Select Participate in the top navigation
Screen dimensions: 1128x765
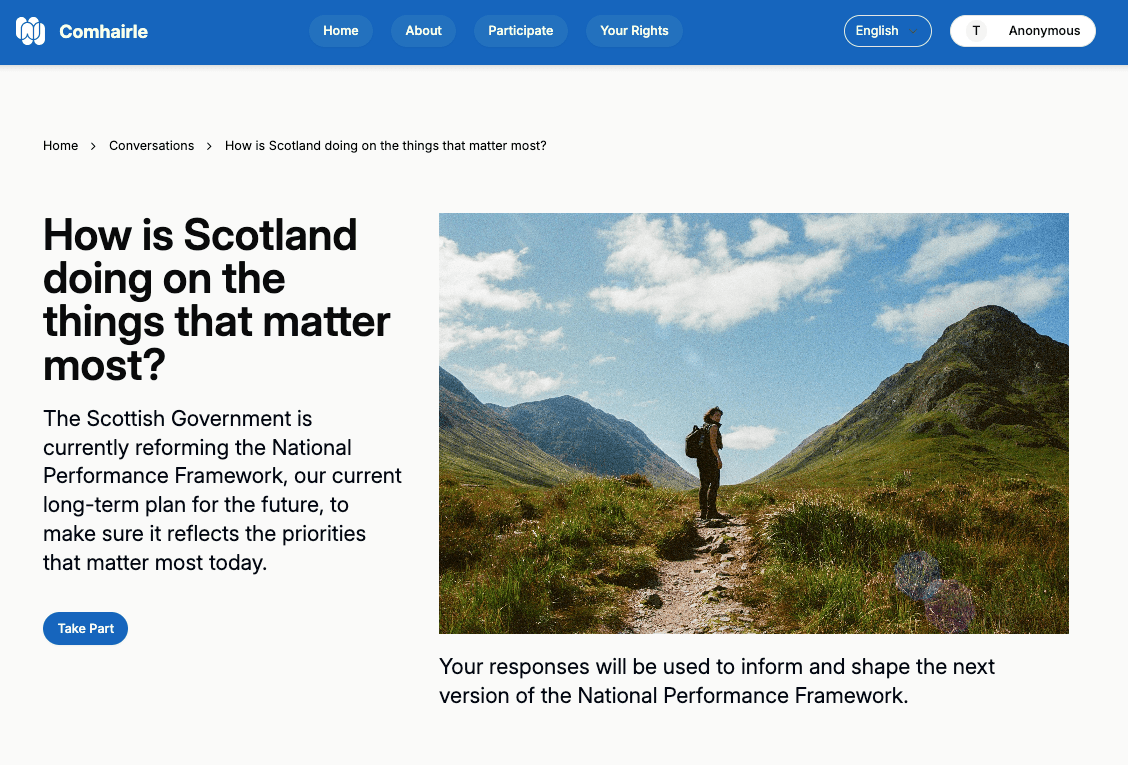(520, 31)
